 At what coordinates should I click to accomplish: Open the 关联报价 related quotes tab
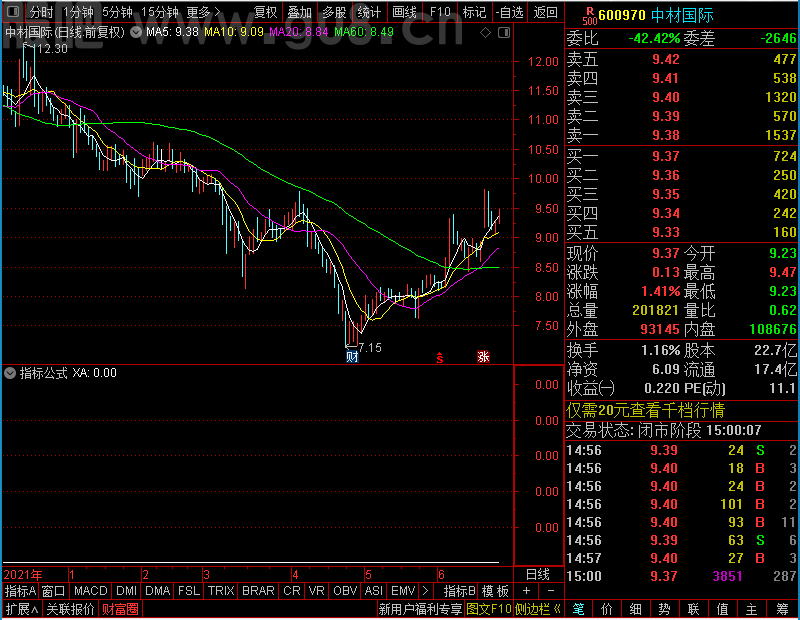(x=70, y=609)
